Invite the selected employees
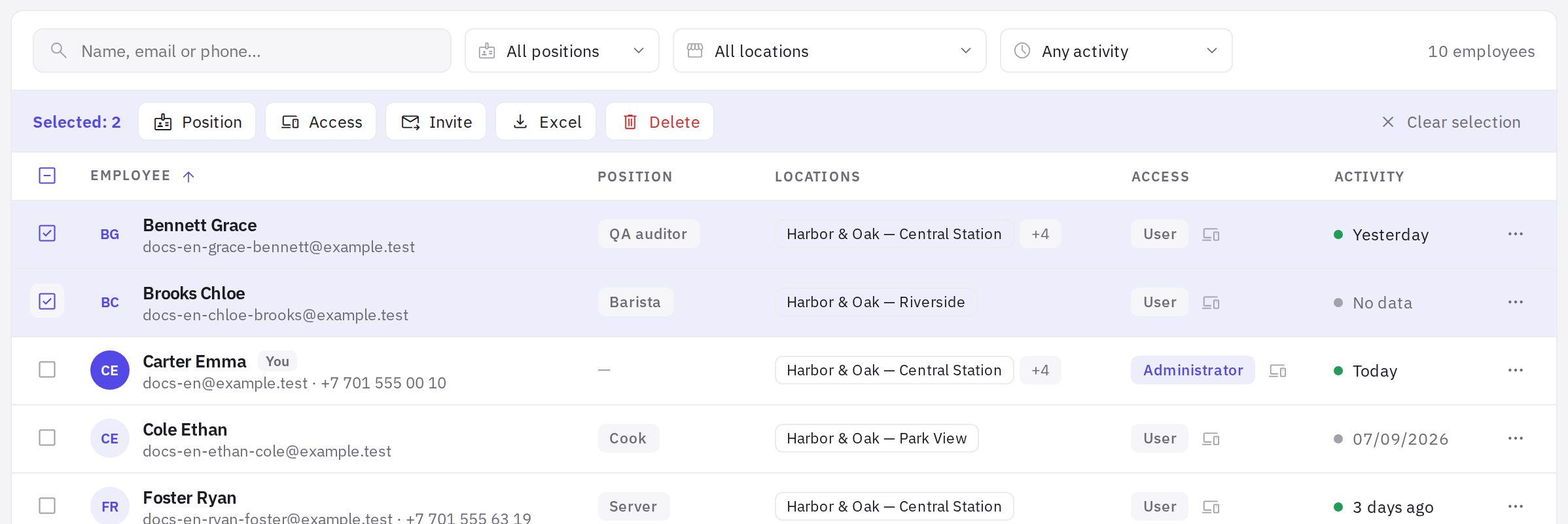This screenshot has height=524, width=1568. pyautogui.click(x=436, y=121)
